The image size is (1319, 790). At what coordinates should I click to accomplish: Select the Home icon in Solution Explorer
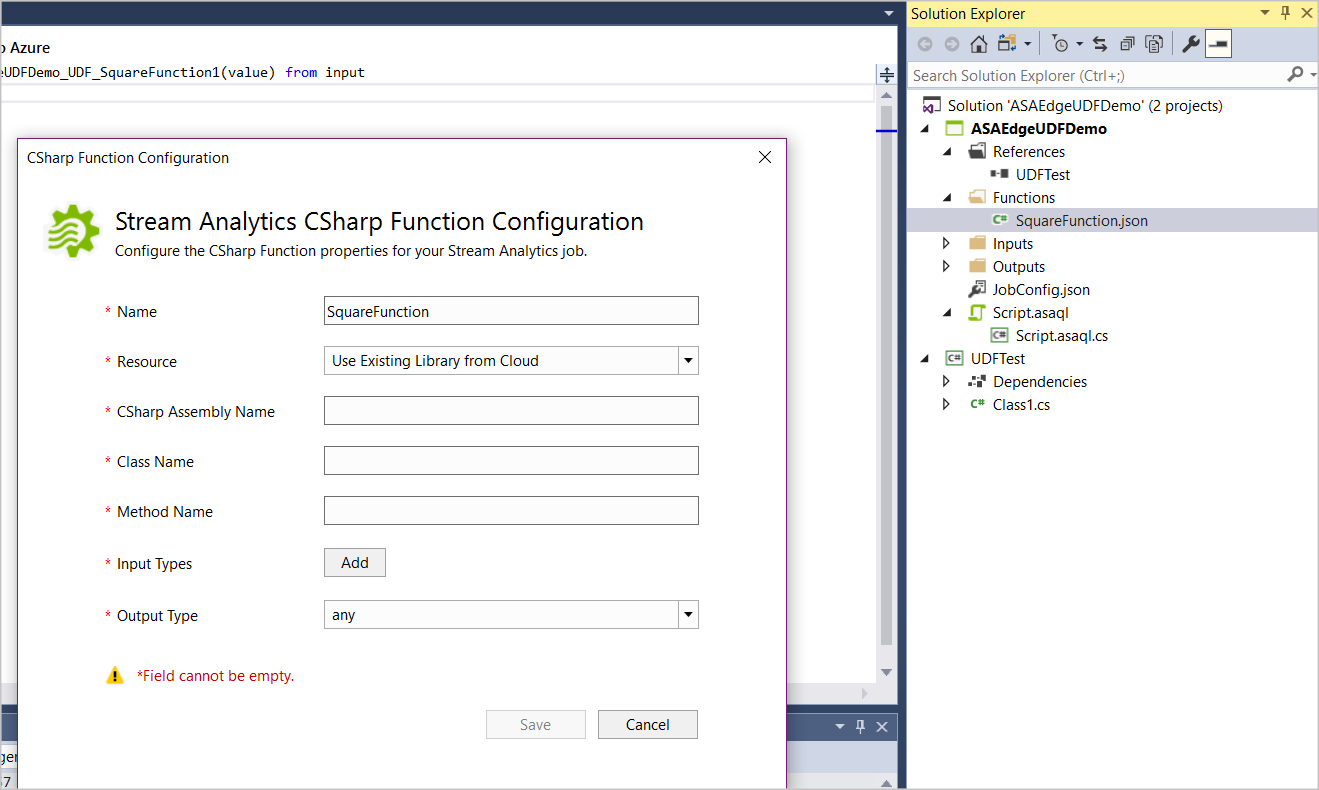point(978,44)
